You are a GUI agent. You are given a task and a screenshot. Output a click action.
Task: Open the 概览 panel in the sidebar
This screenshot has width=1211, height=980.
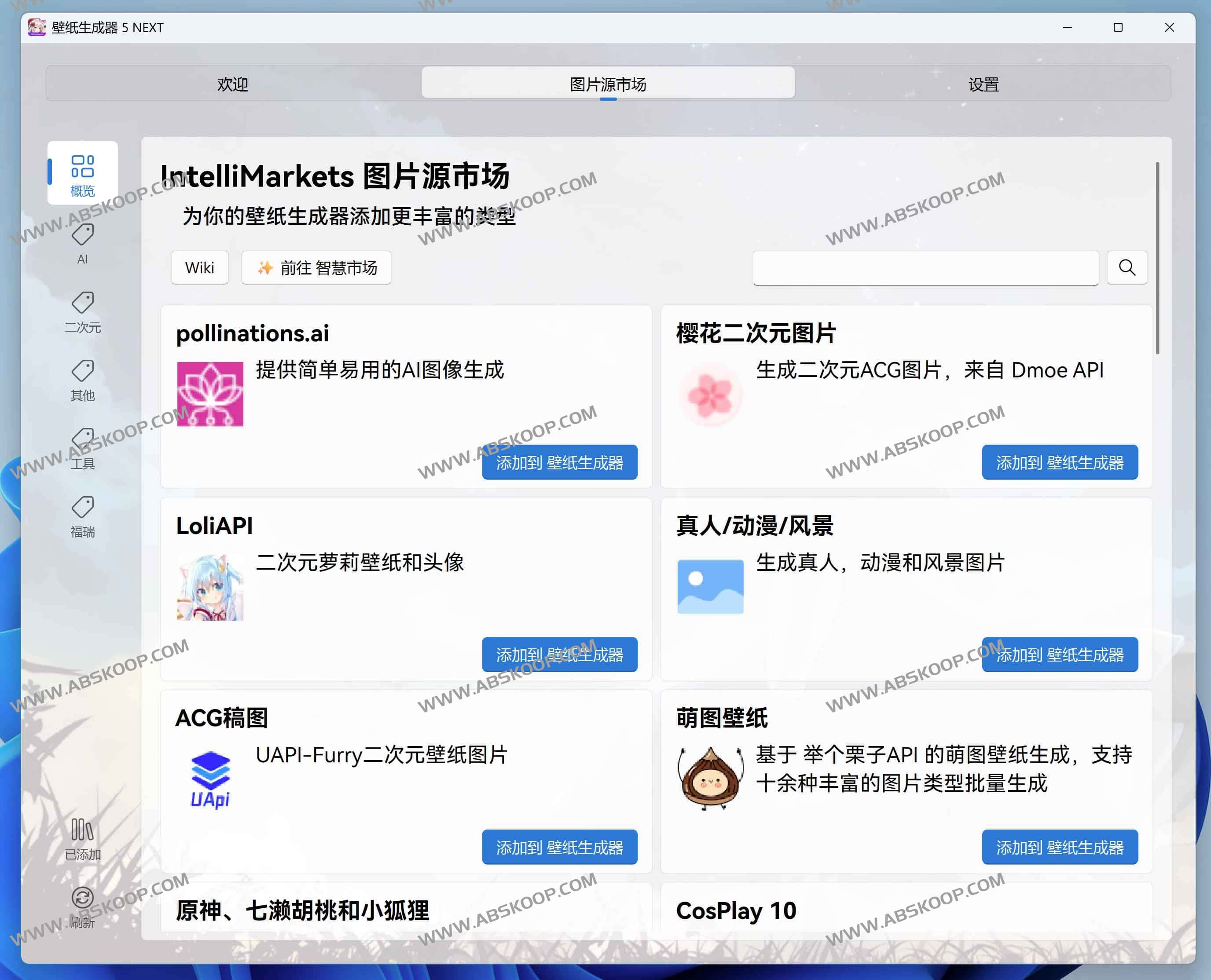(82, 172)
